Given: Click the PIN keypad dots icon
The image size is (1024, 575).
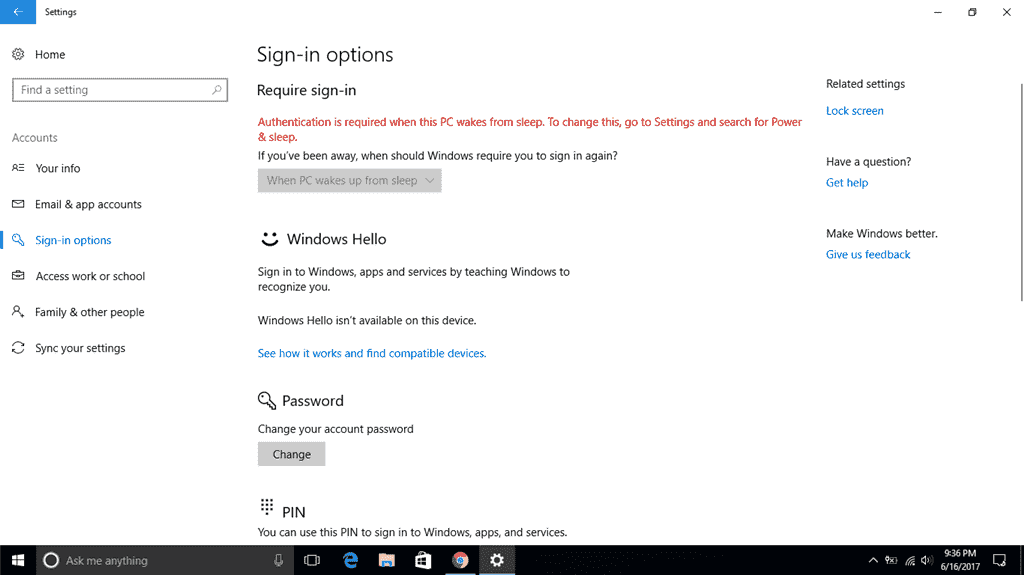Looking at the screenshot, I should (266, 506).
